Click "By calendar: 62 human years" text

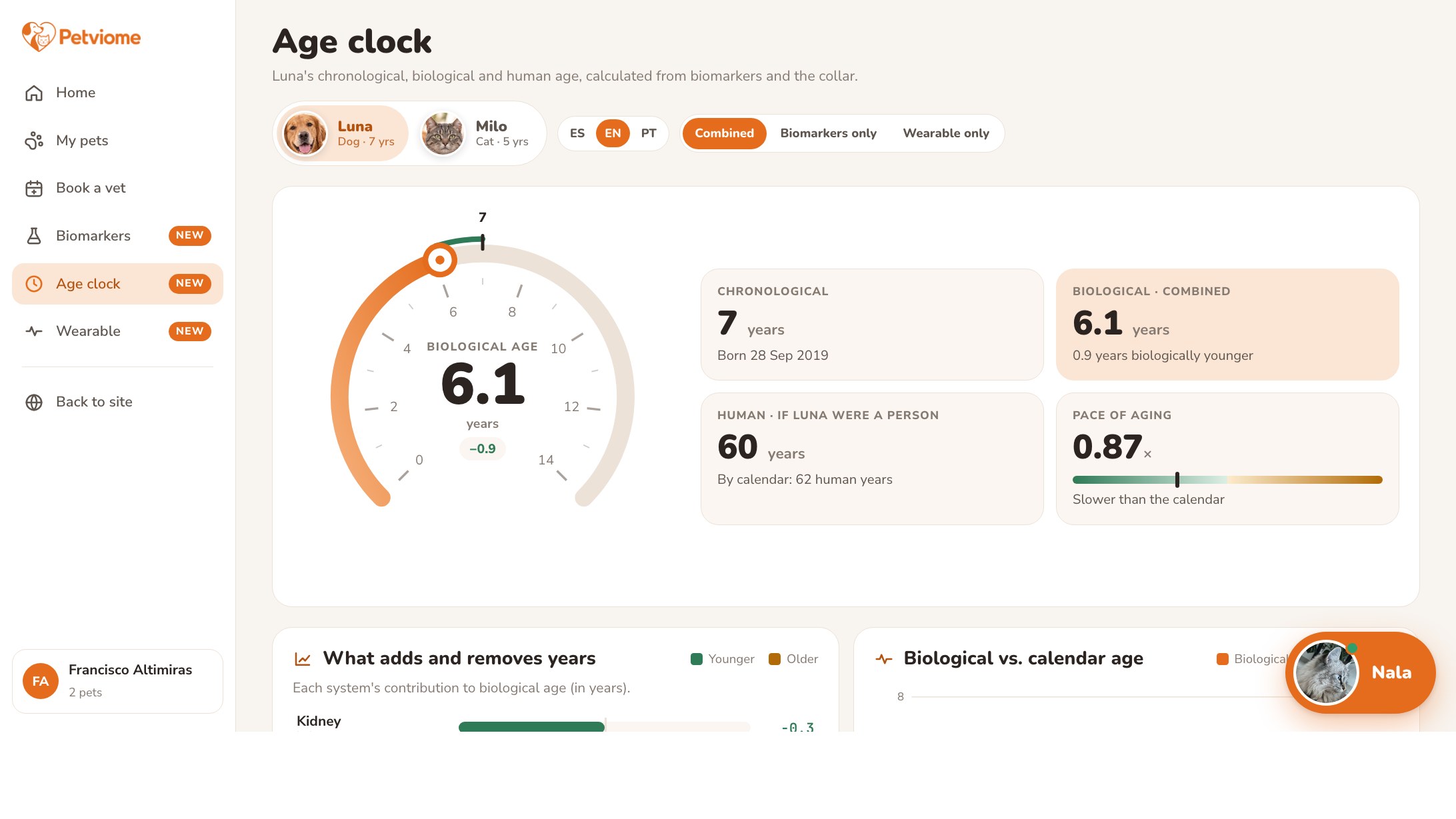point(805,480)
